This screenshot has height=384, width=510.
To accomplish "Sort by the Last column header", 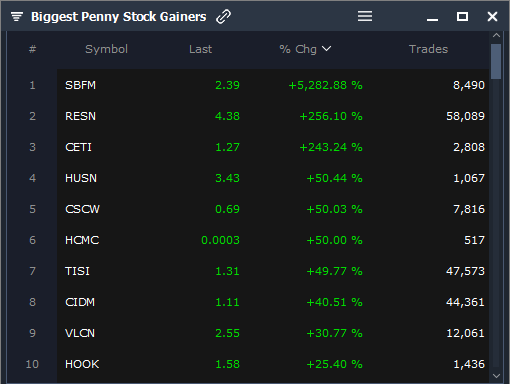I will tap(200, 49).
